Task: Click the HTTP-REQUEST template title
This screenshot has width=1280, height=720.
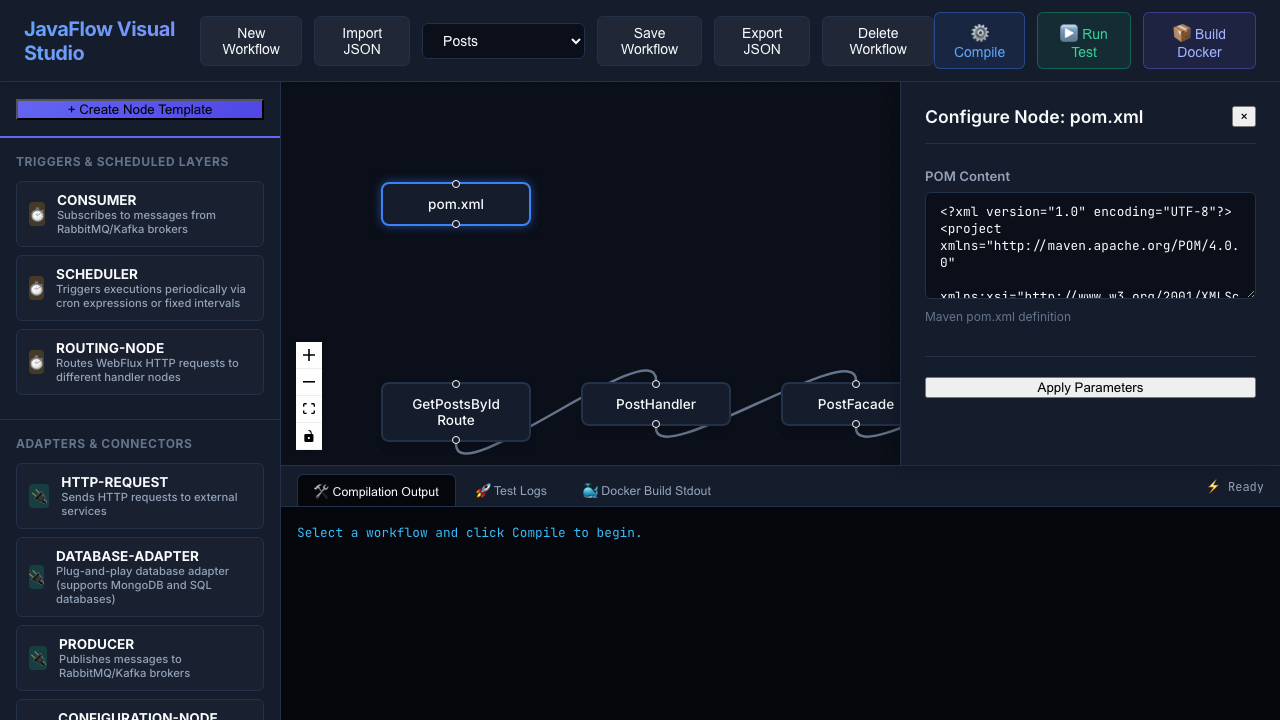Action: (x=115, y=482)
